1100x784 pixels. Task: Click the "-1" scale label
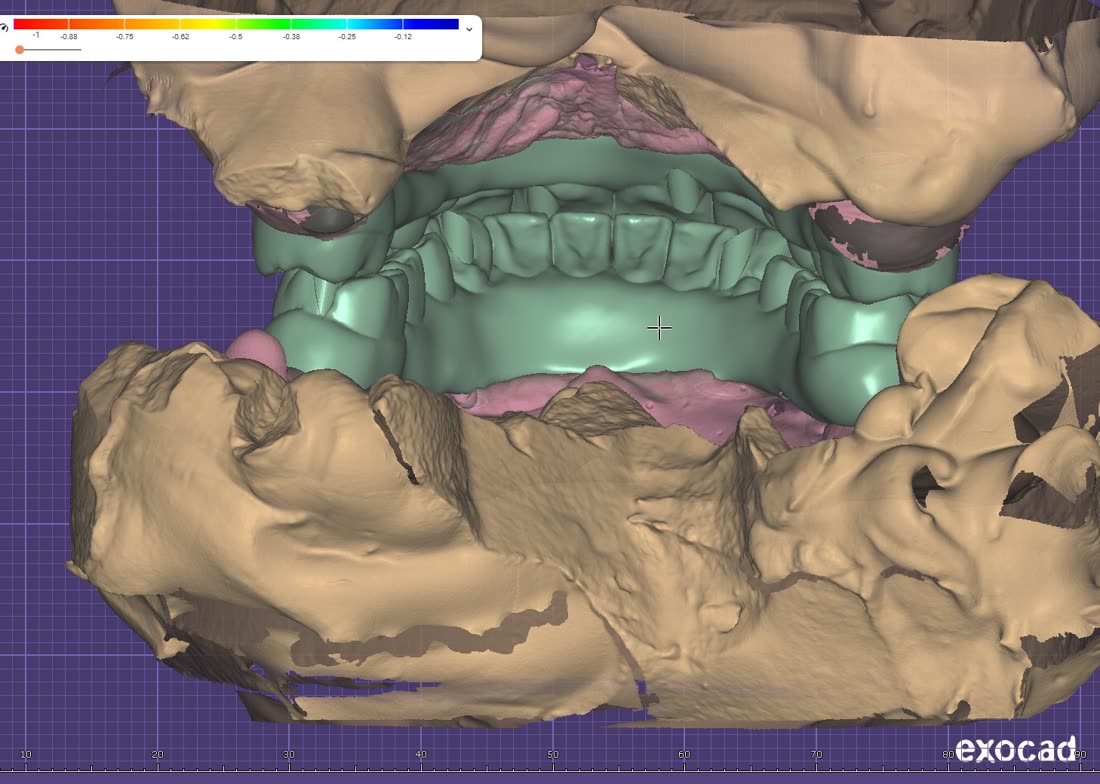click(36, 35)
